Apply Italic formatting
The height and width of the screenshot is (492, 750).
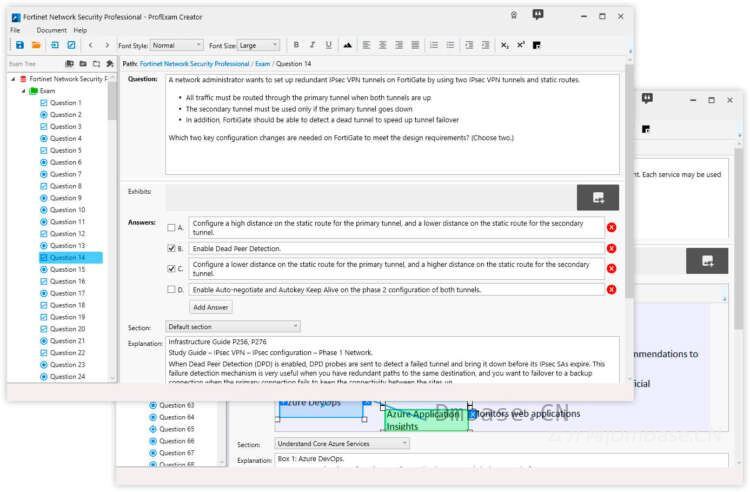(312, 45)
